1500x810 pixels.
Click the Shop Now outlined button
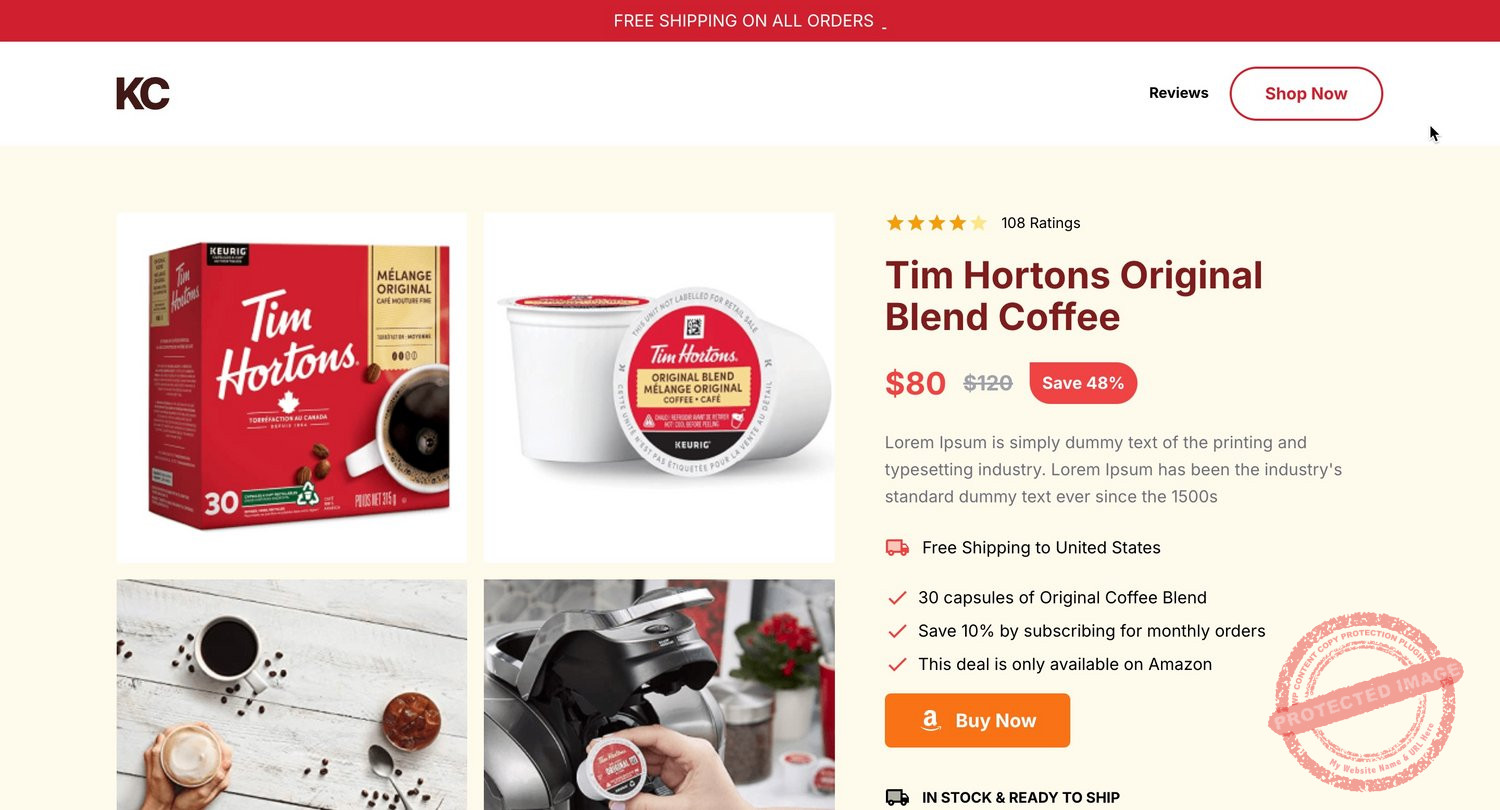(x=1306, y=94)
